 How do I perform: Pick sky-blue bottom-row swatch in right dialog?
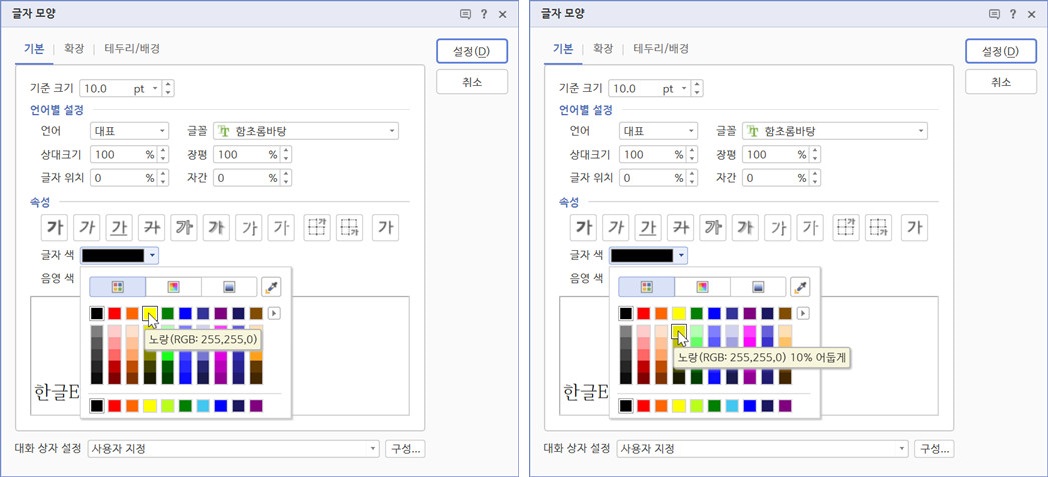tap(733, 406)
